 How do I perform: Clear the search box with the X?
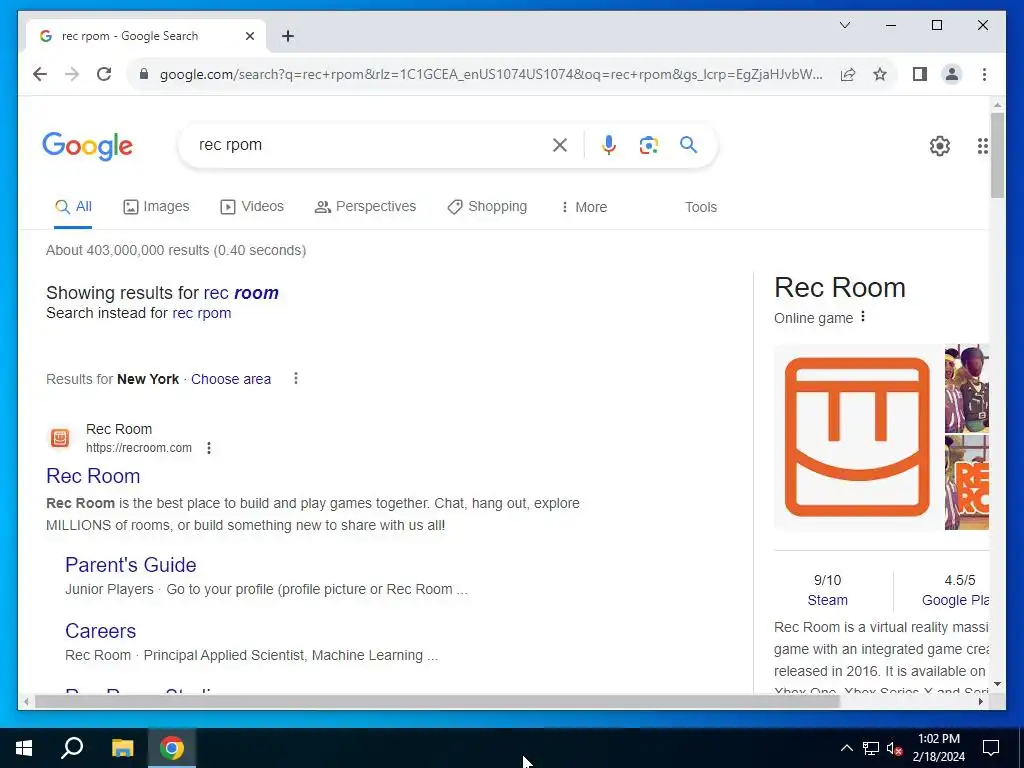coord(560,145)
